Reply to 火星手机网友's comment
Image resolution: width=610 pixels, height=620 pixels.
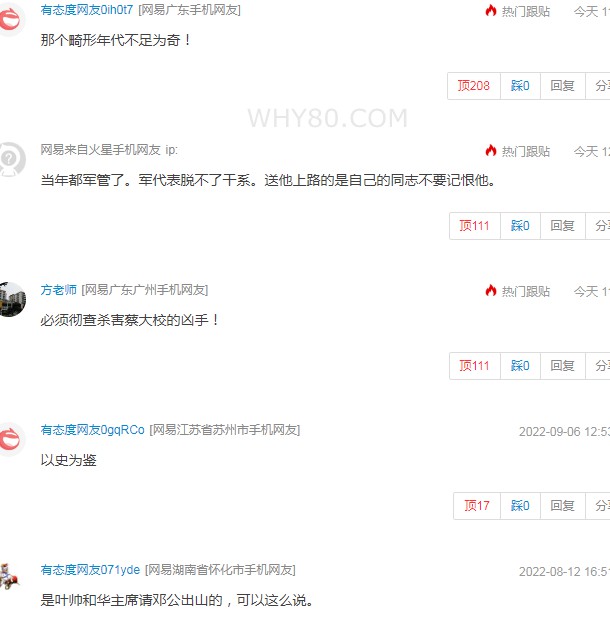(563, 226)
